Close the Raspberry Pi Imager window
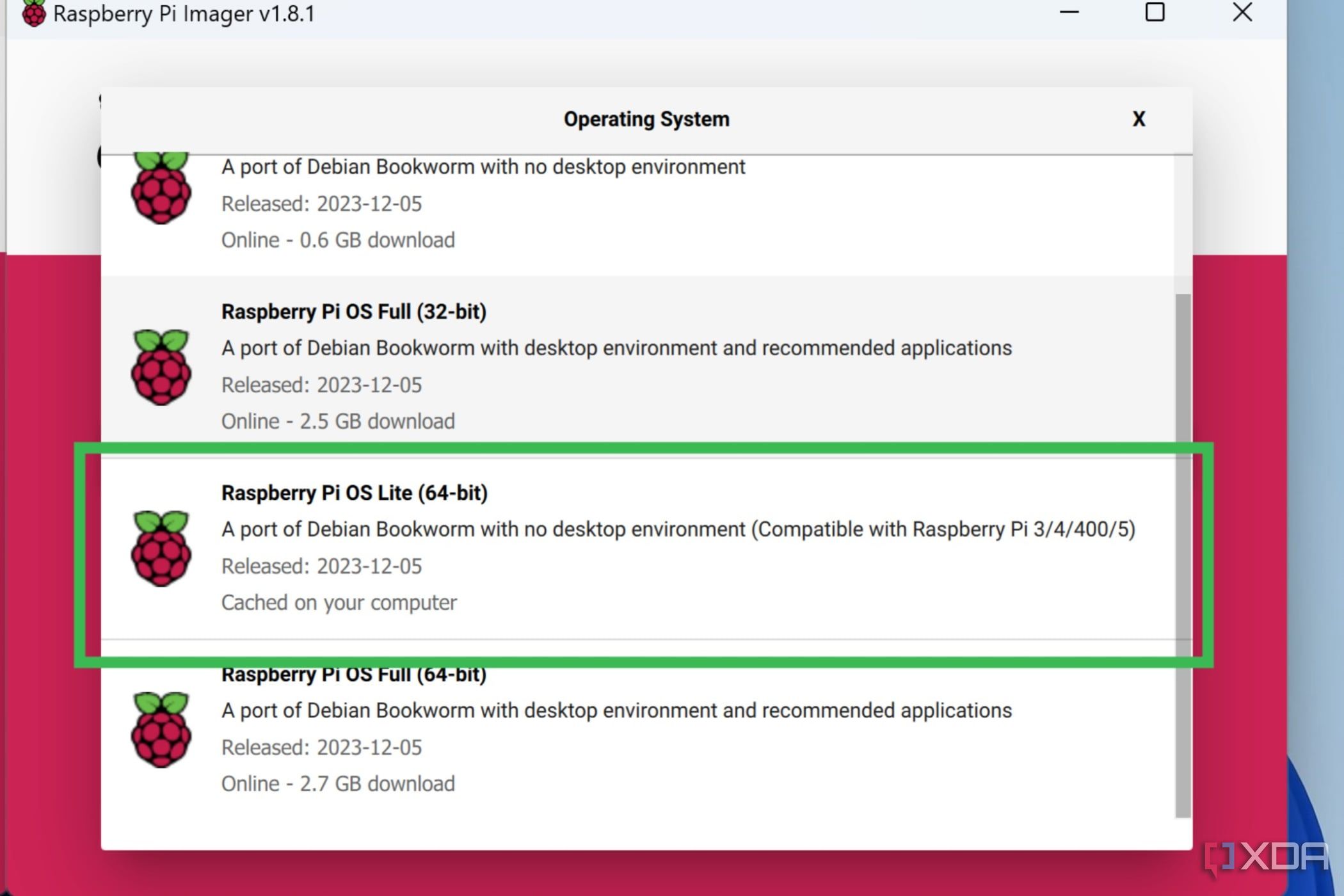Viewport: 1344px width, 896px height. [1242, 12]
